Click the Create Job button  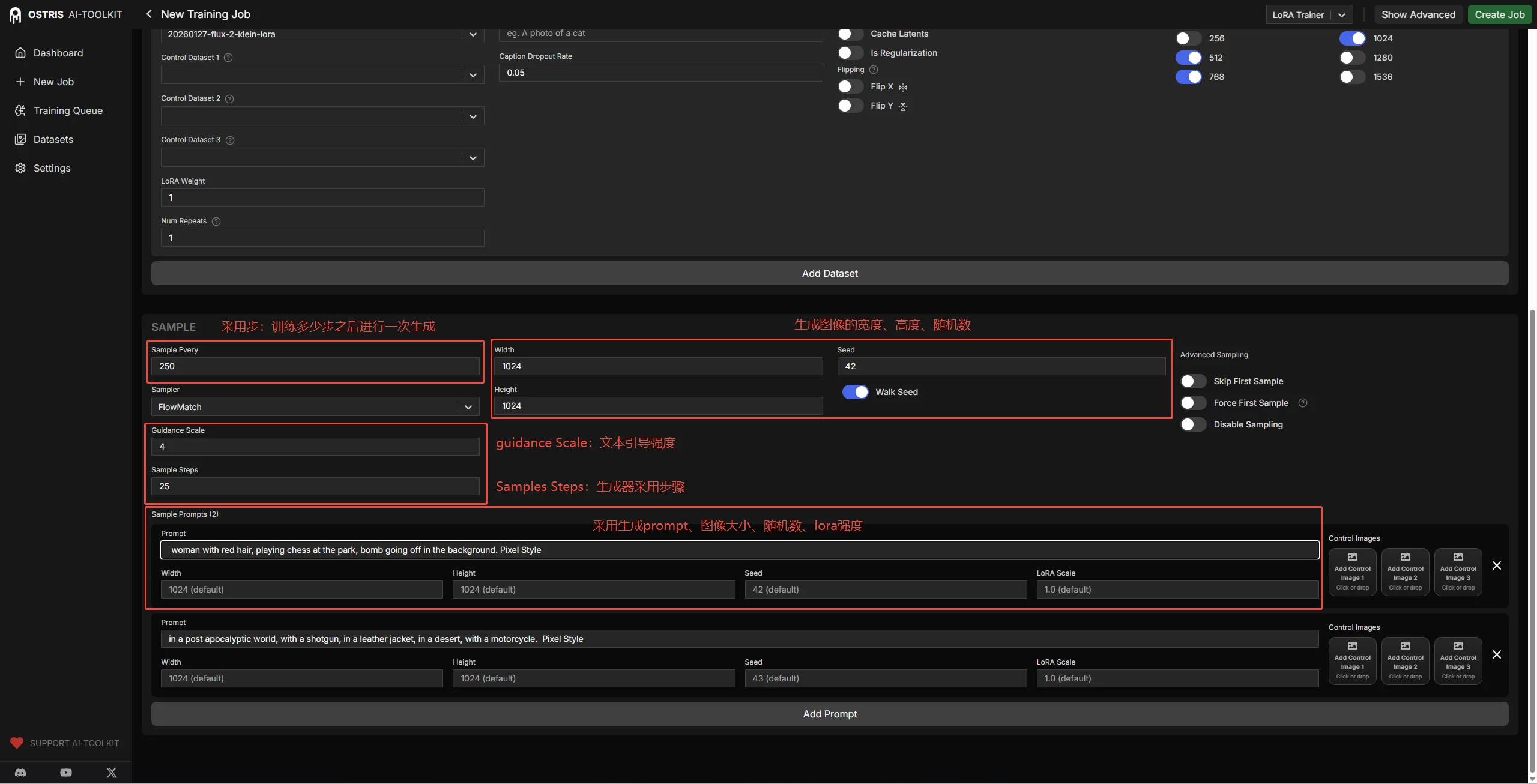click(1499, 14)
